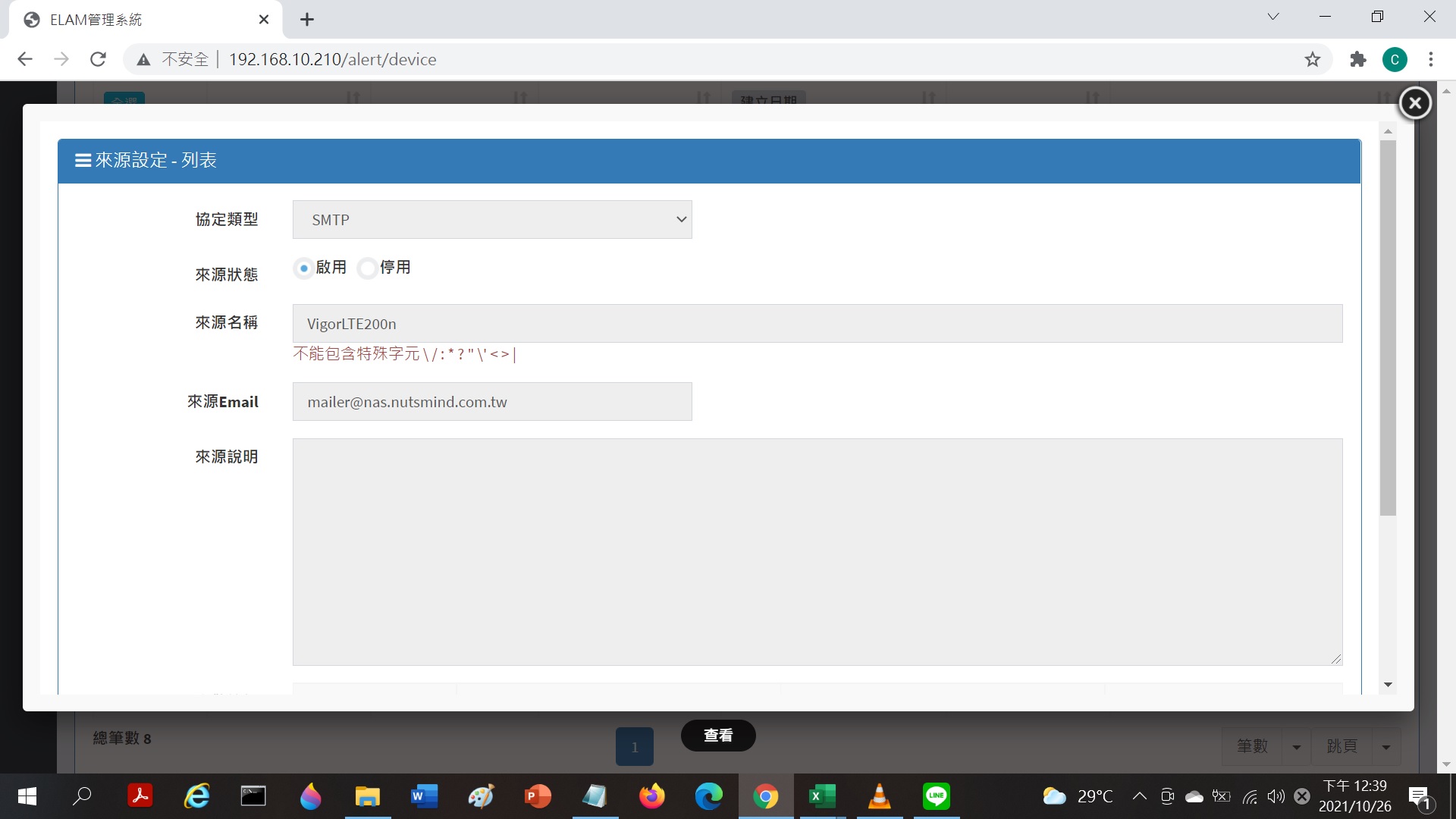Open File Explorer from taskbar
The height and width of the screenshot is (819, 1456).
(367, 796)
